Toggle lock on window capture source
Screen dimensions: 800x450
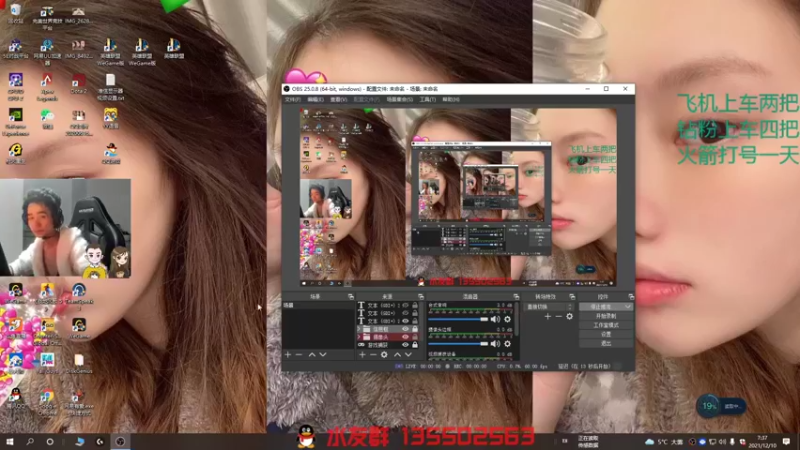click(x=415, y=345)
